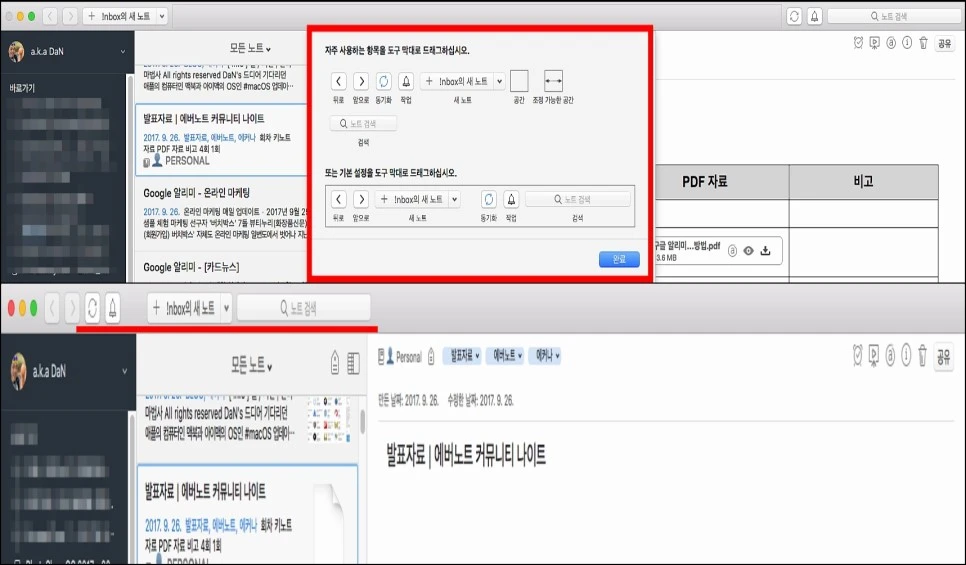This screenshot has height=565, width=966.
Task: Click the bell Activity icon in top window toolbar
Action: coord(814,16)
